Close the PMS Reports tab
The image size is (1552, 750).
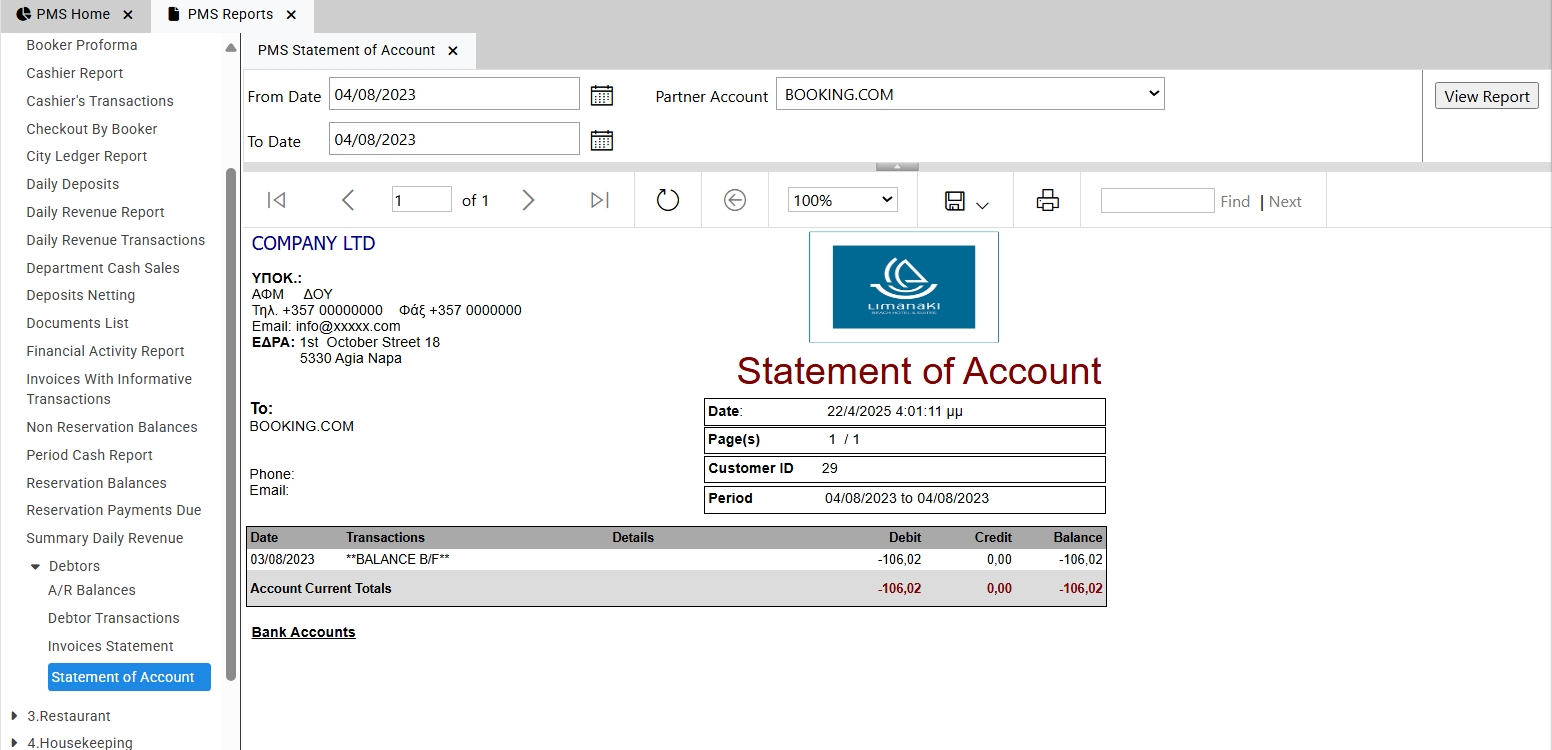coord(291,15)
